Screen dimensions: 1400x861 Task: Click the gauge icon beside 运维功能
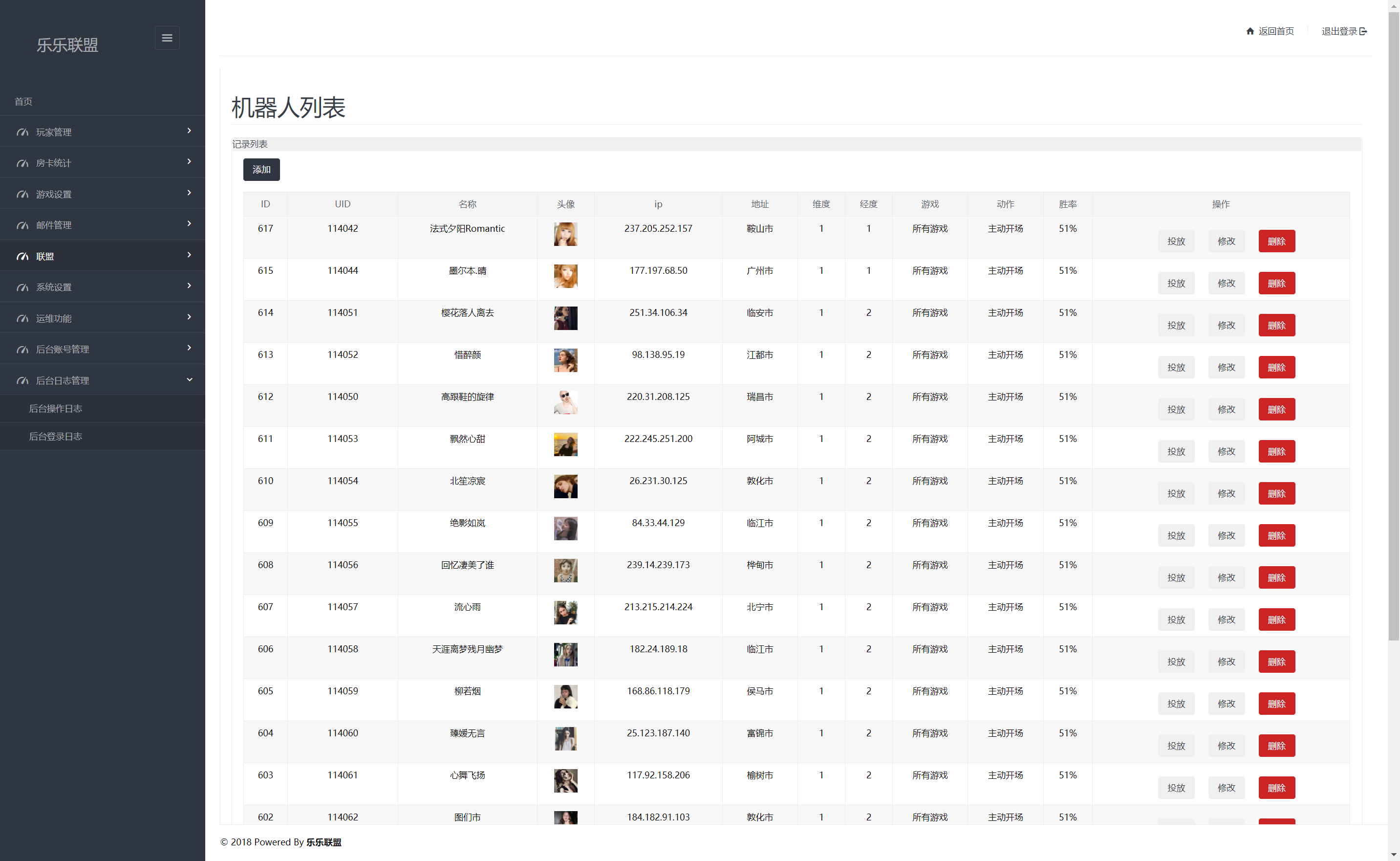(x=22, y=318)
